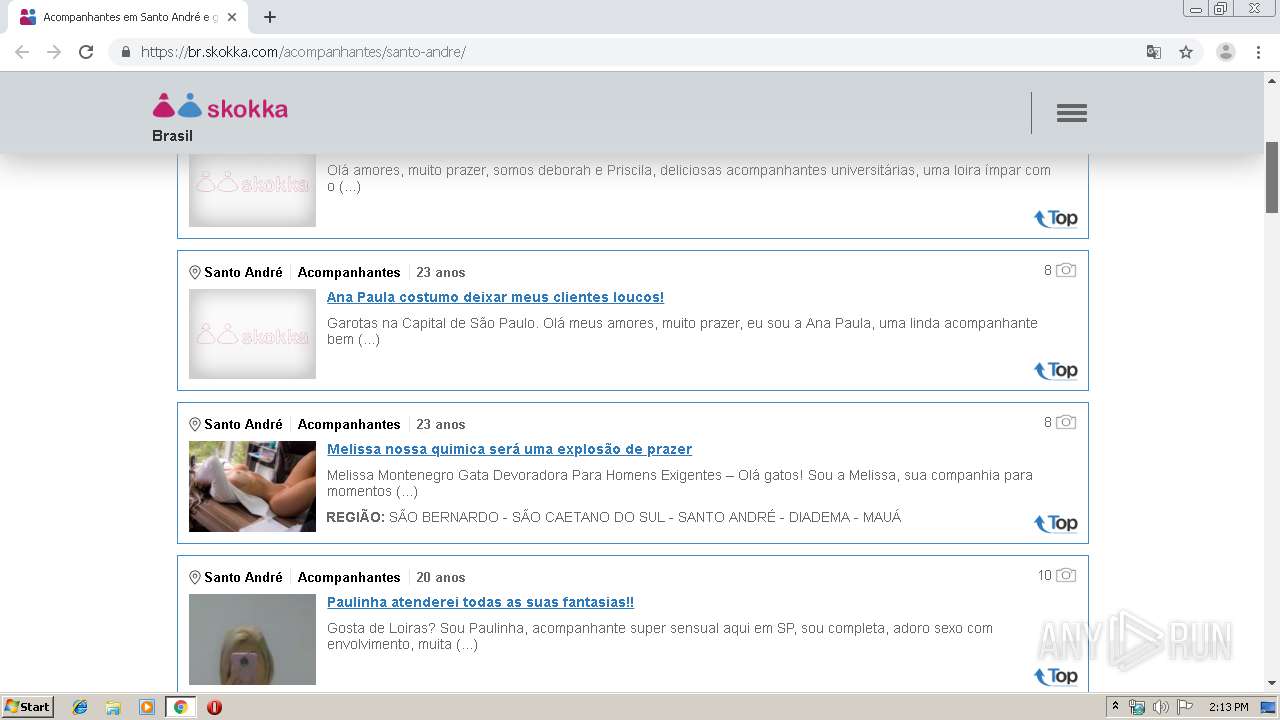The image size is (1280, 720).
Task: Open taskbar clock showing 2:13 PM
Action: pos(1228,707)
